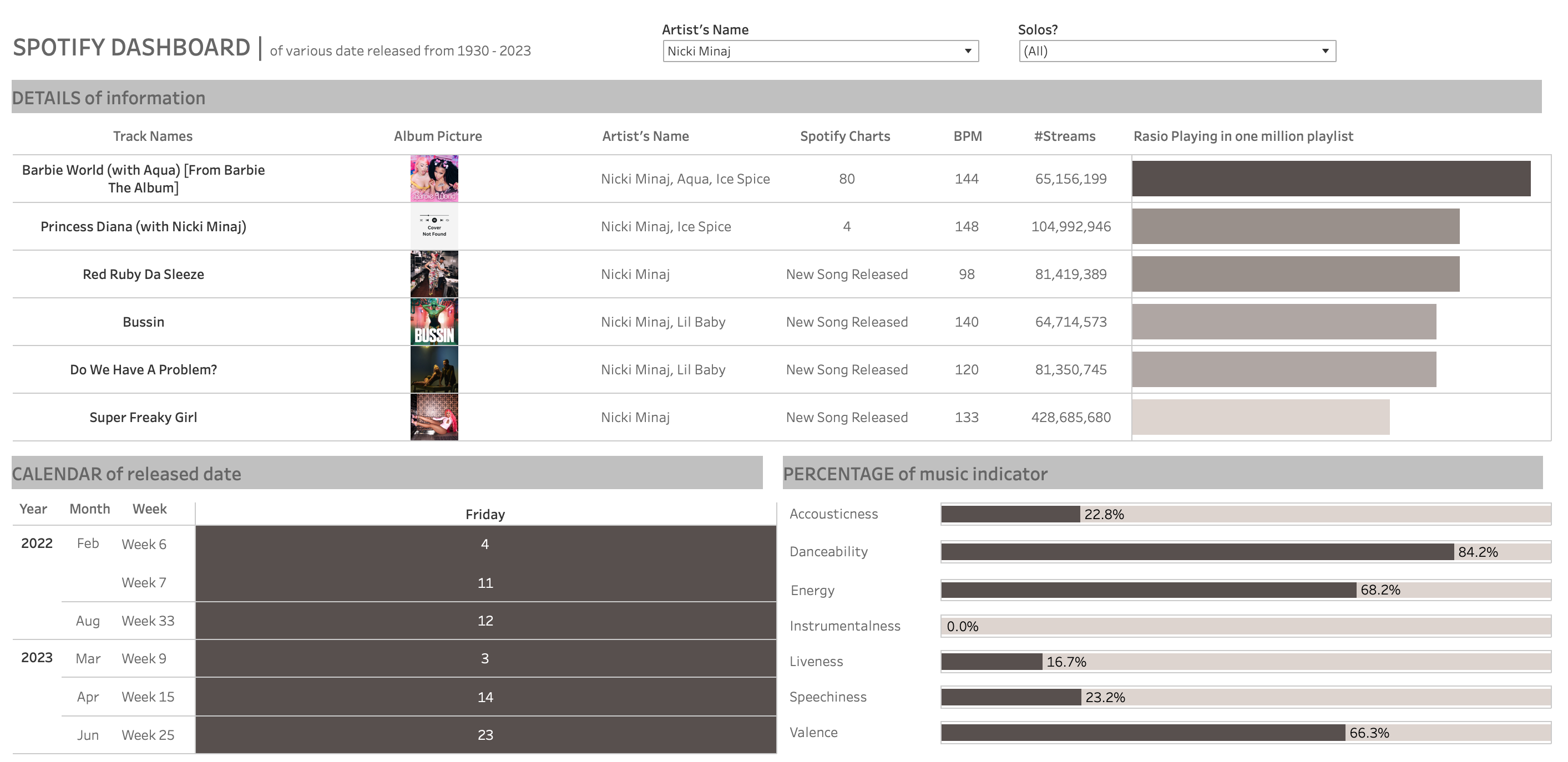Click the Friday cell for Week 6 showing 4
1568x762 pixels.
[485, 544]
